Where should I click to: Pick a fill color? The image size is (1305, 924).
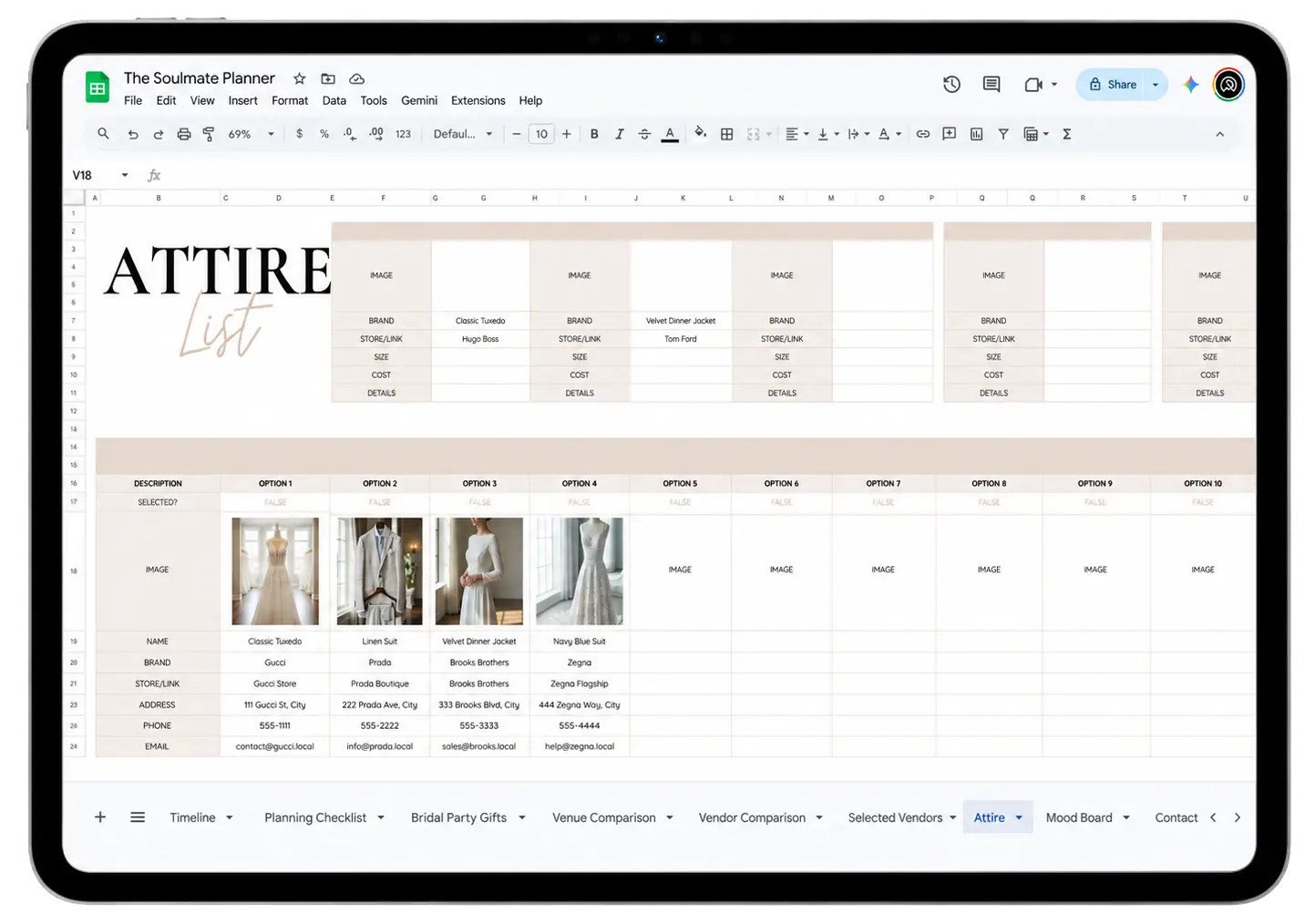(x=700, y=134)
